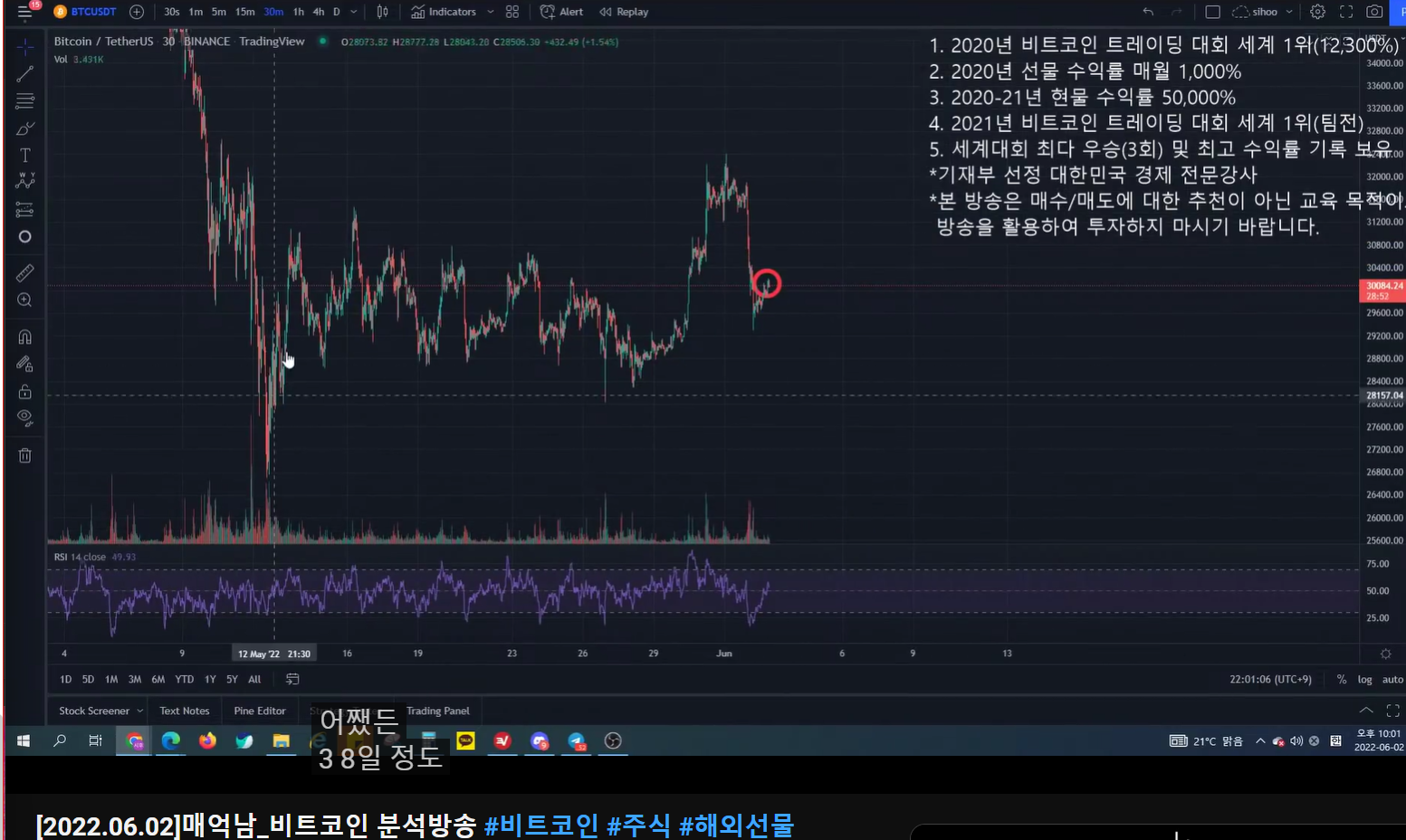The width and height of the screenshot is (1406, 840).
Task: Toggle stay in drawing mode
Action: click(x=25, y=364)
